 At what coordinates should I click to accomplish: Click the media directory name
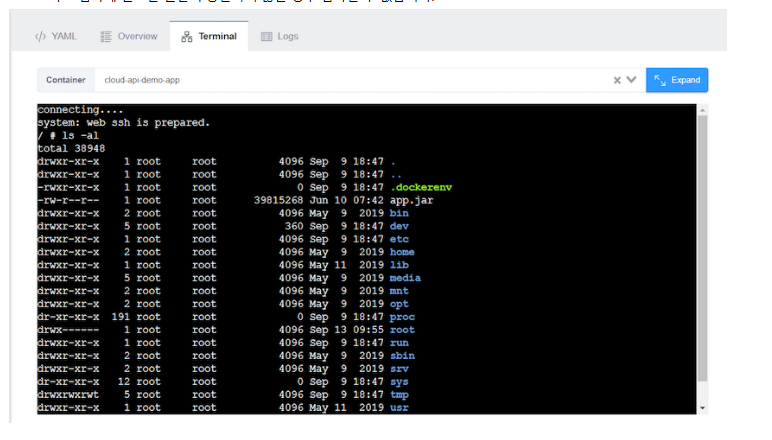point(405,278)
